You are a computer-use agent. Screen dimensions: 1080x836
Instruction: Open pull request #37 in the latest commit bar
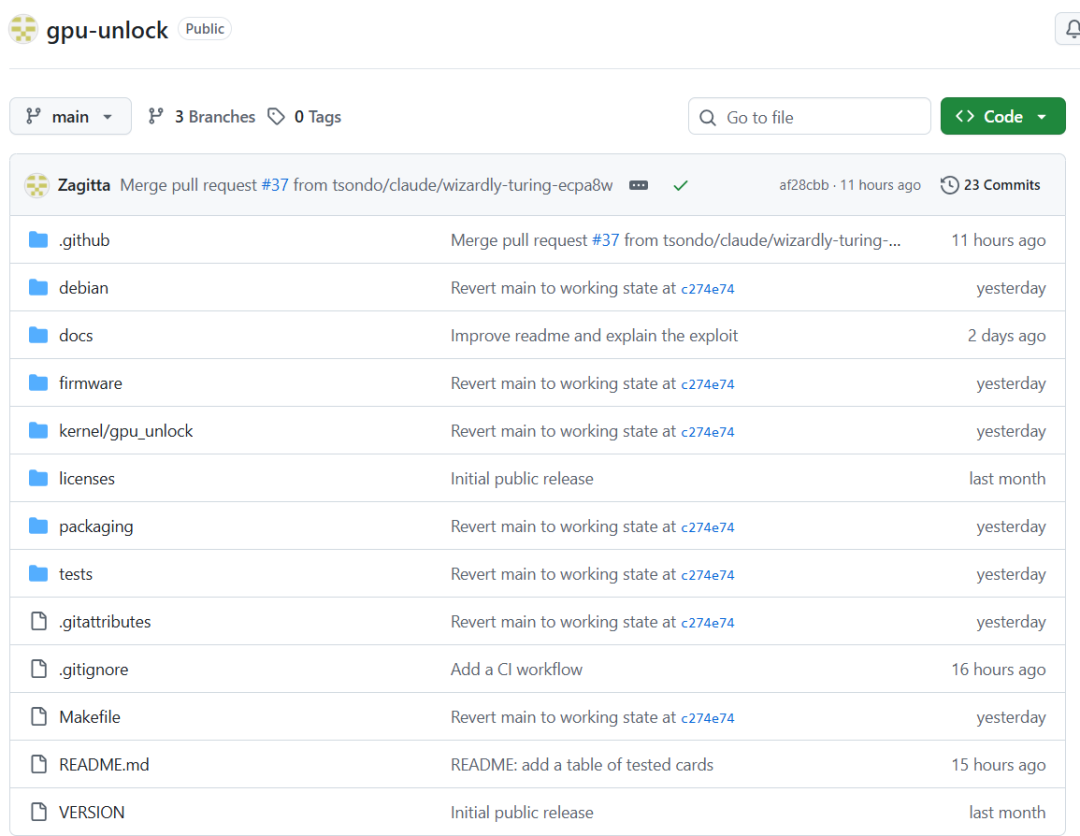275,185
